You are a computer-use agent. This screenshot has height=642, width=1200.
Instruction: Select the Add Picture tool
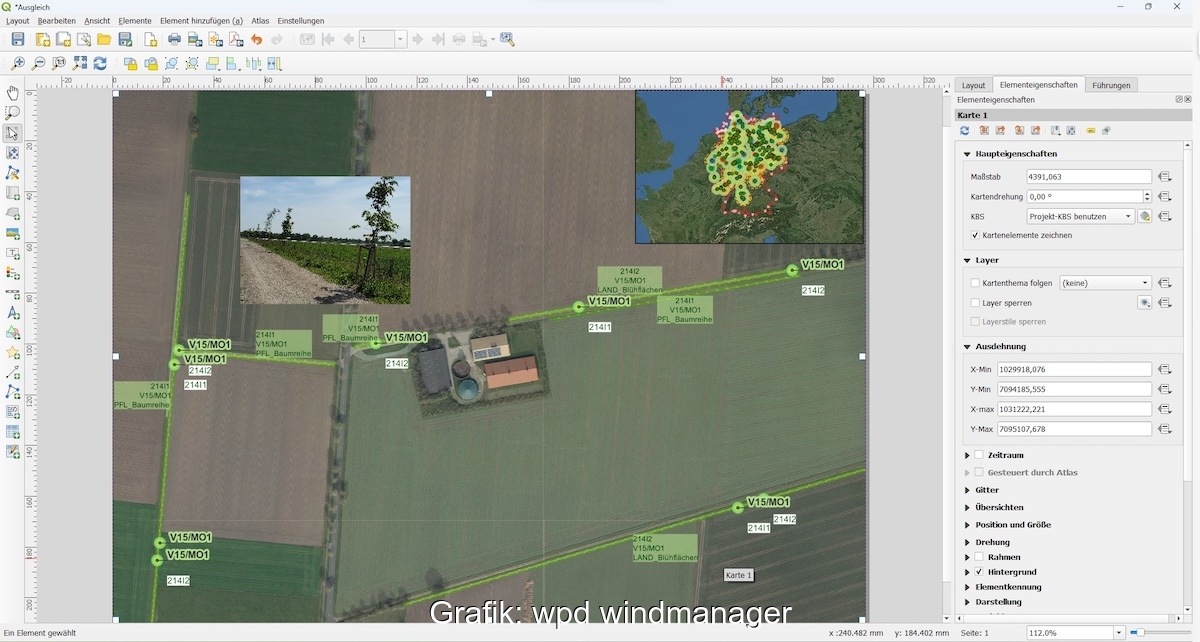tap(13, 233)
